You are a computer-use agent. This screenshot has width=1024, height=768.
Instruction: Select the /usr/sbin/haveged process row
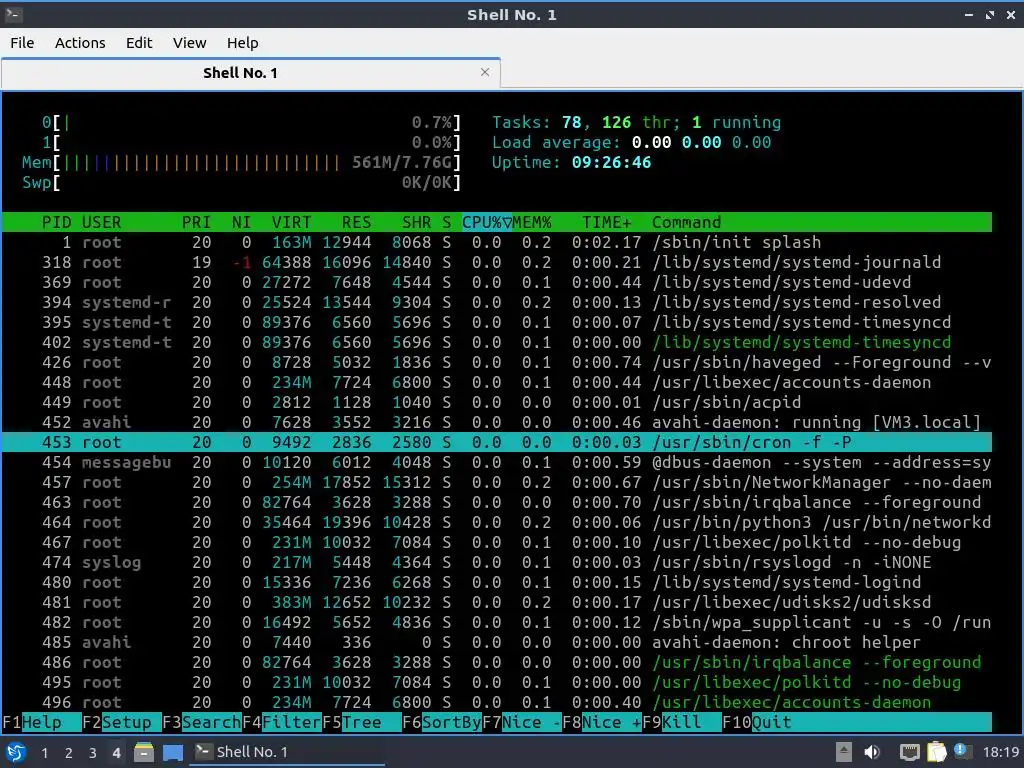pyautogui.click(x=496, y=362)
